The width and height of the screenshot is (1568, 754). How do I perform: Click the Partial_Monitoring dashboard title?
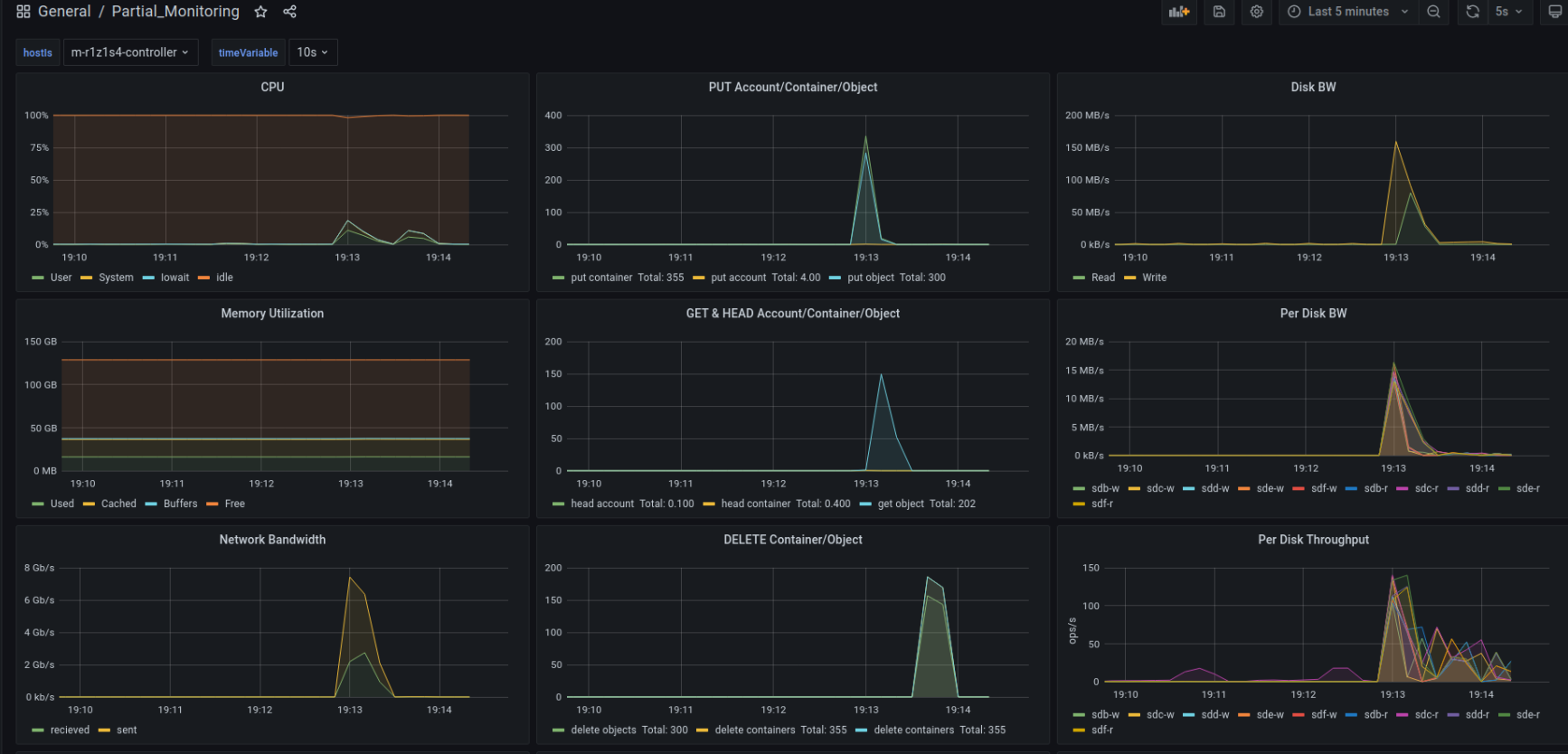point(175,12)
